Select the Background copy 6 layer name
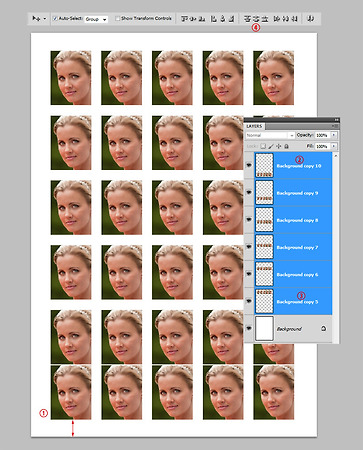The image size is (363, 450). [x=297, y=275]
